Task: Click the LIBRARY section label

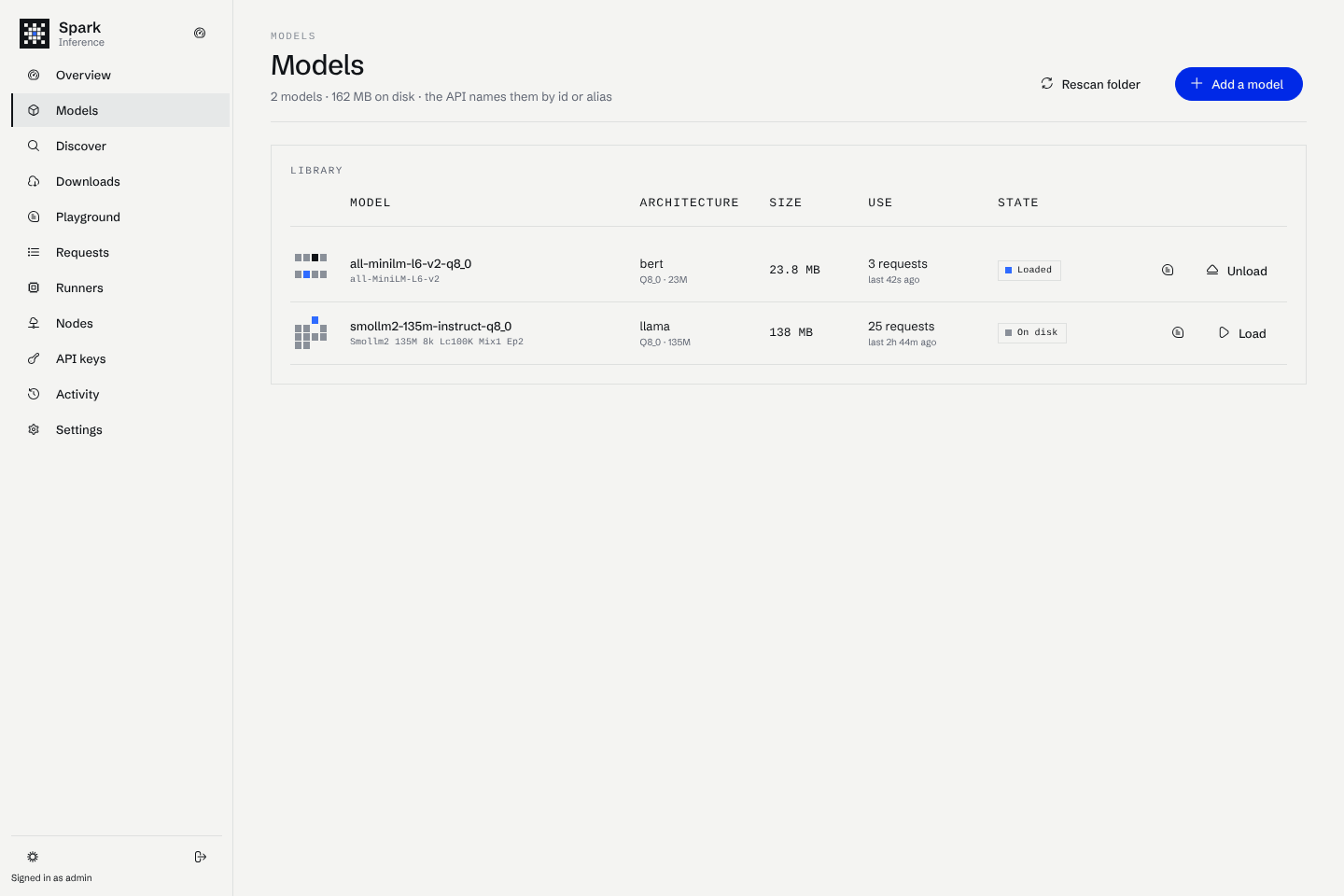Action: (316, 171)
